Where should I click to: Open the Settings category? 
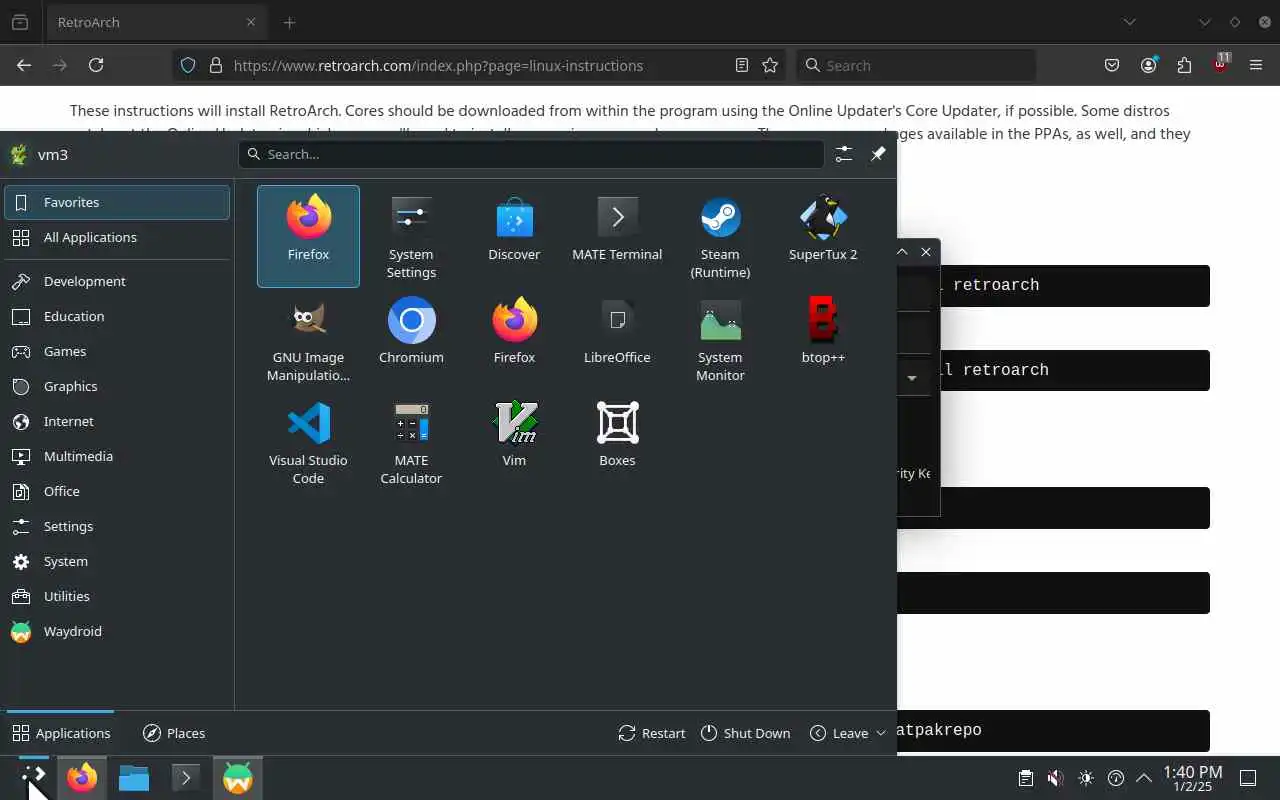(117, 526)
